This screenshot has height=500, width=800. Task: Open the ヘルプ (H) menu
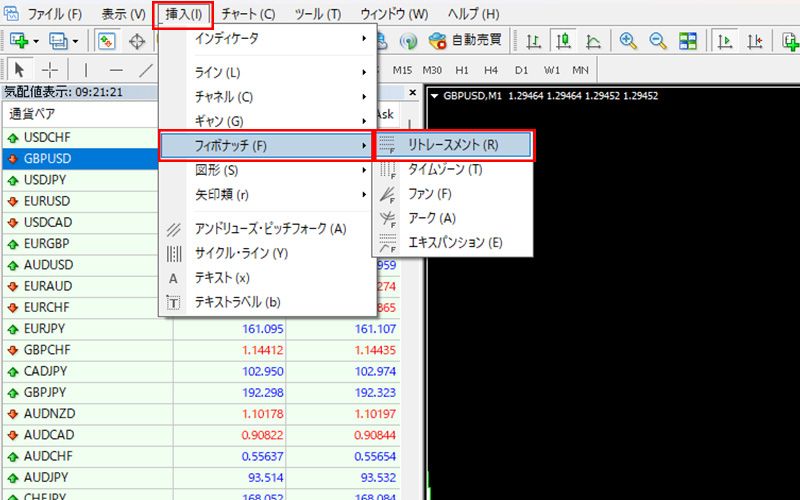point(473,14)
